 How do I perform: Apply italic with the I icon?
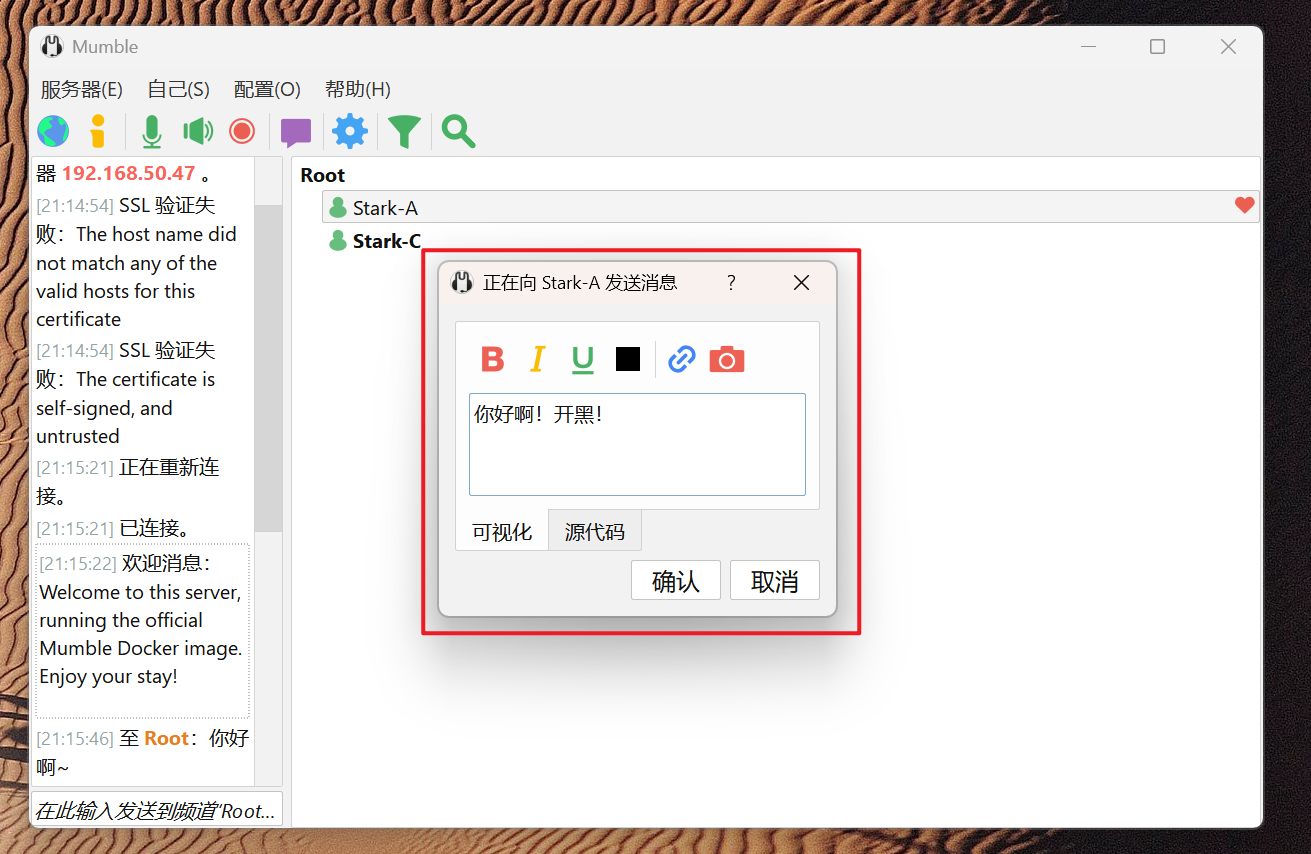(x=537, y=359)
